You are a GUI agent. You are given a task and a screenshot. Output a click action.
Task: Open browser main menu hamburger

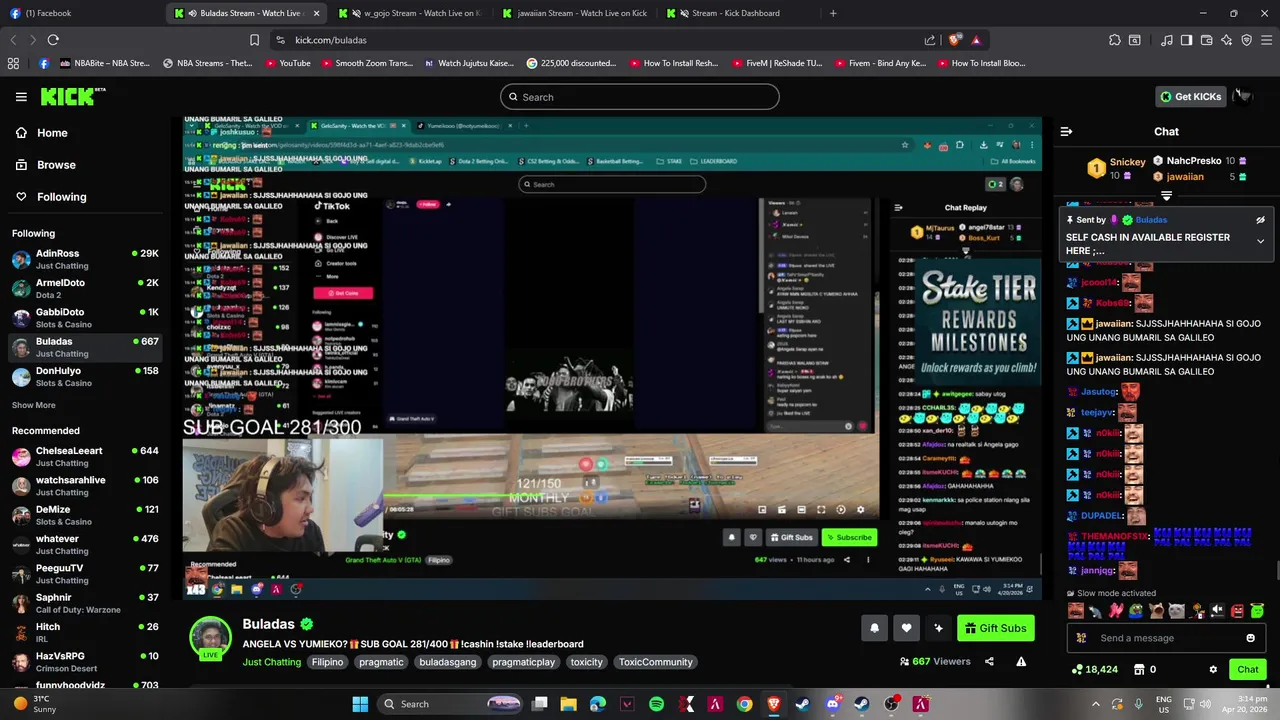click(x=1266, y=40)
